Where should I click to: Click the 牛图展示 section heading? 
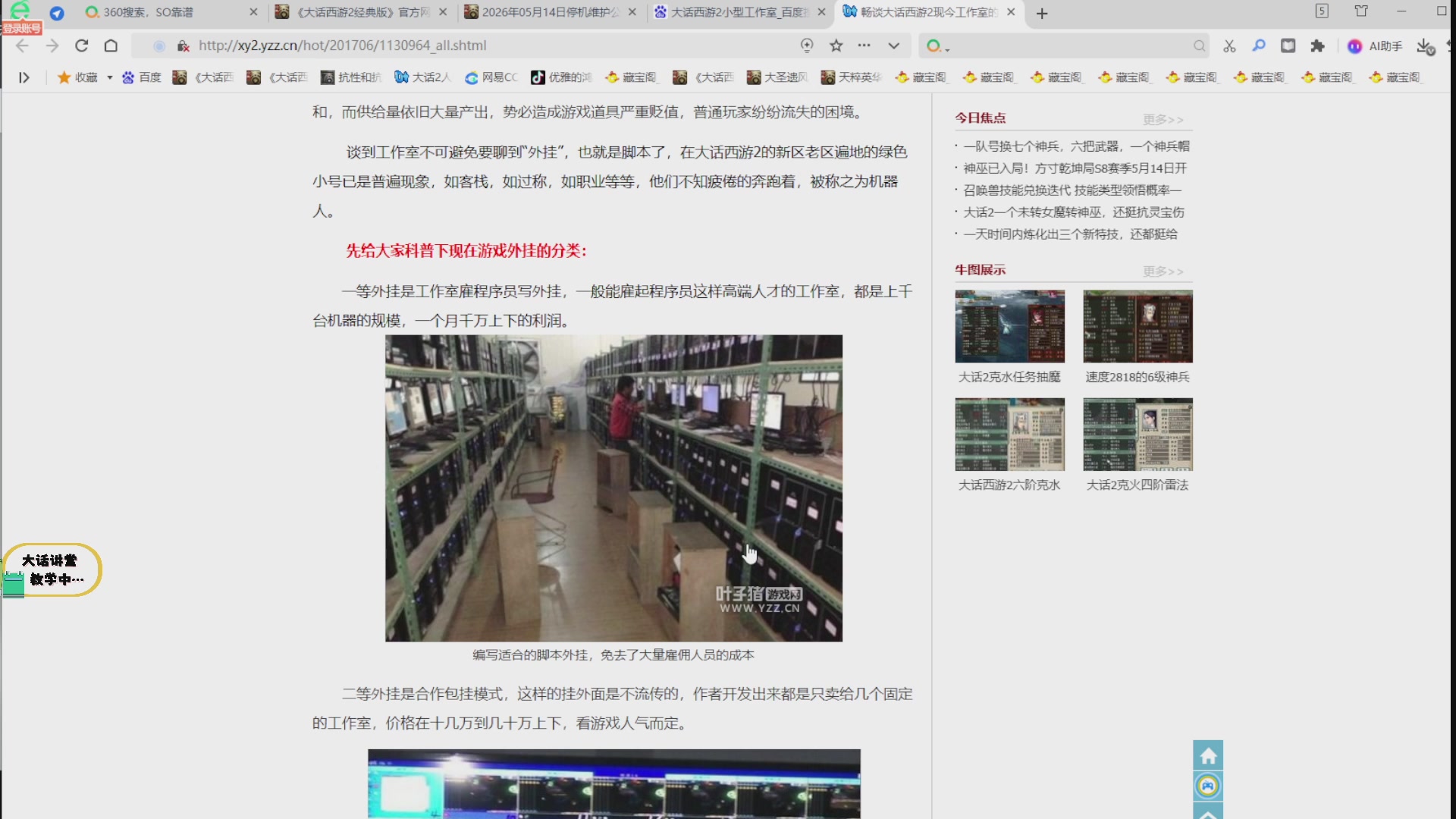[980, 270]
